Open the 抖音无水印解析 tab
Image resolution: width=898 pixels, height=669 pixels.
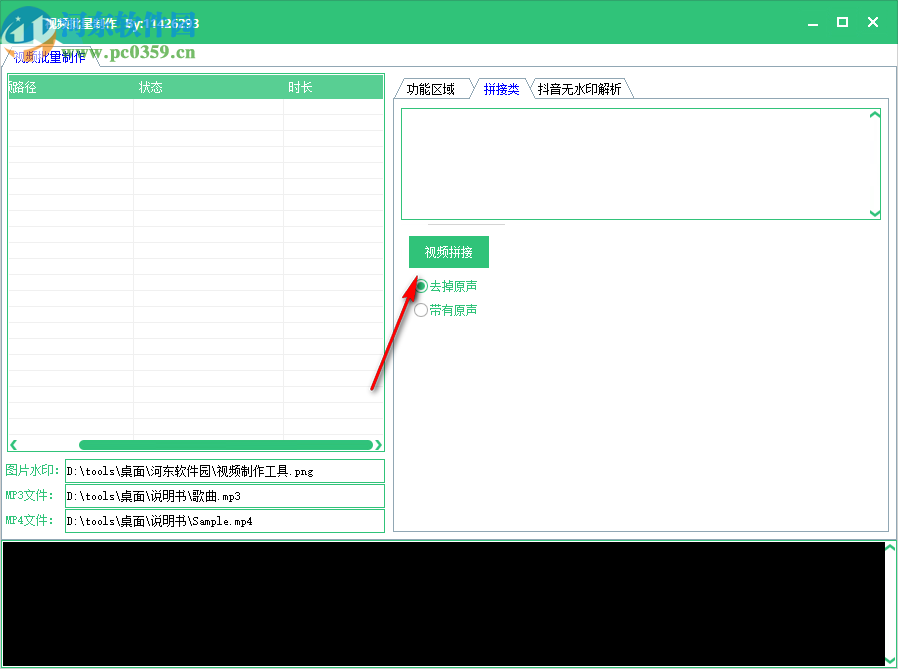click(x=579, y=89)
